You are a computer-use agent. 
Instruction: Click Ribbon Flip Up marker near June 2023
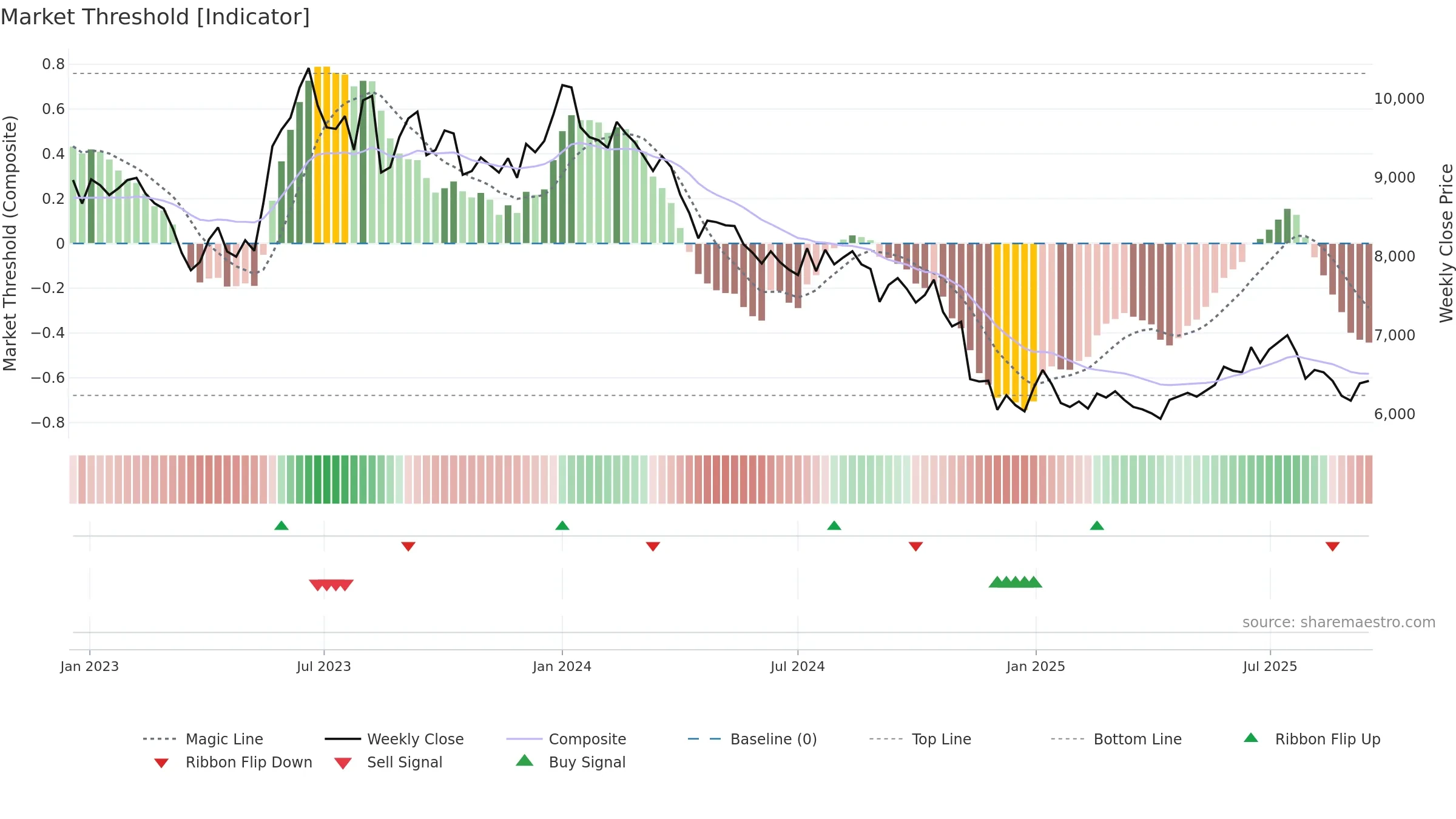(x=281, y=525)
